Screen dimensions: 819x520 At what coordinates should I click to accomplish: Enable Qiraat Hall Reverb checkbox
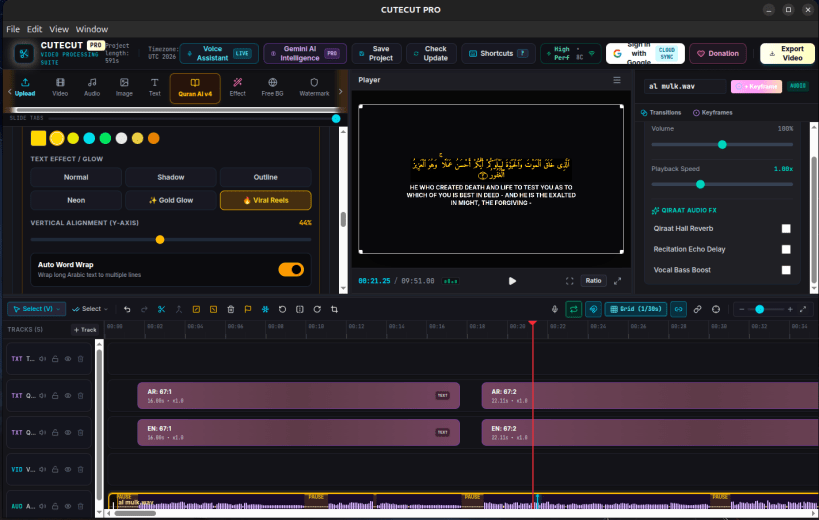[x=786, y=229]
